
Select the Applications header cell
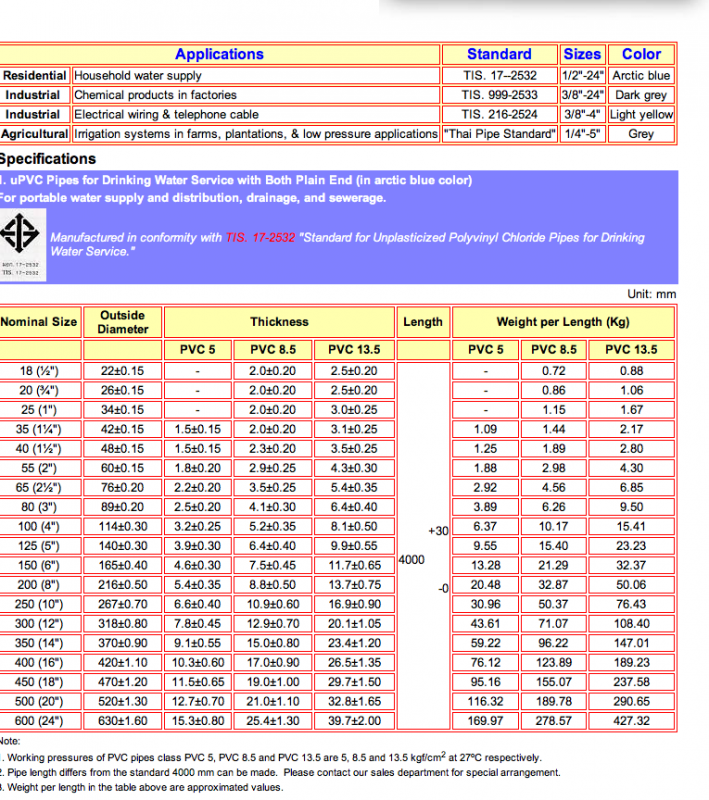(219, 54)
